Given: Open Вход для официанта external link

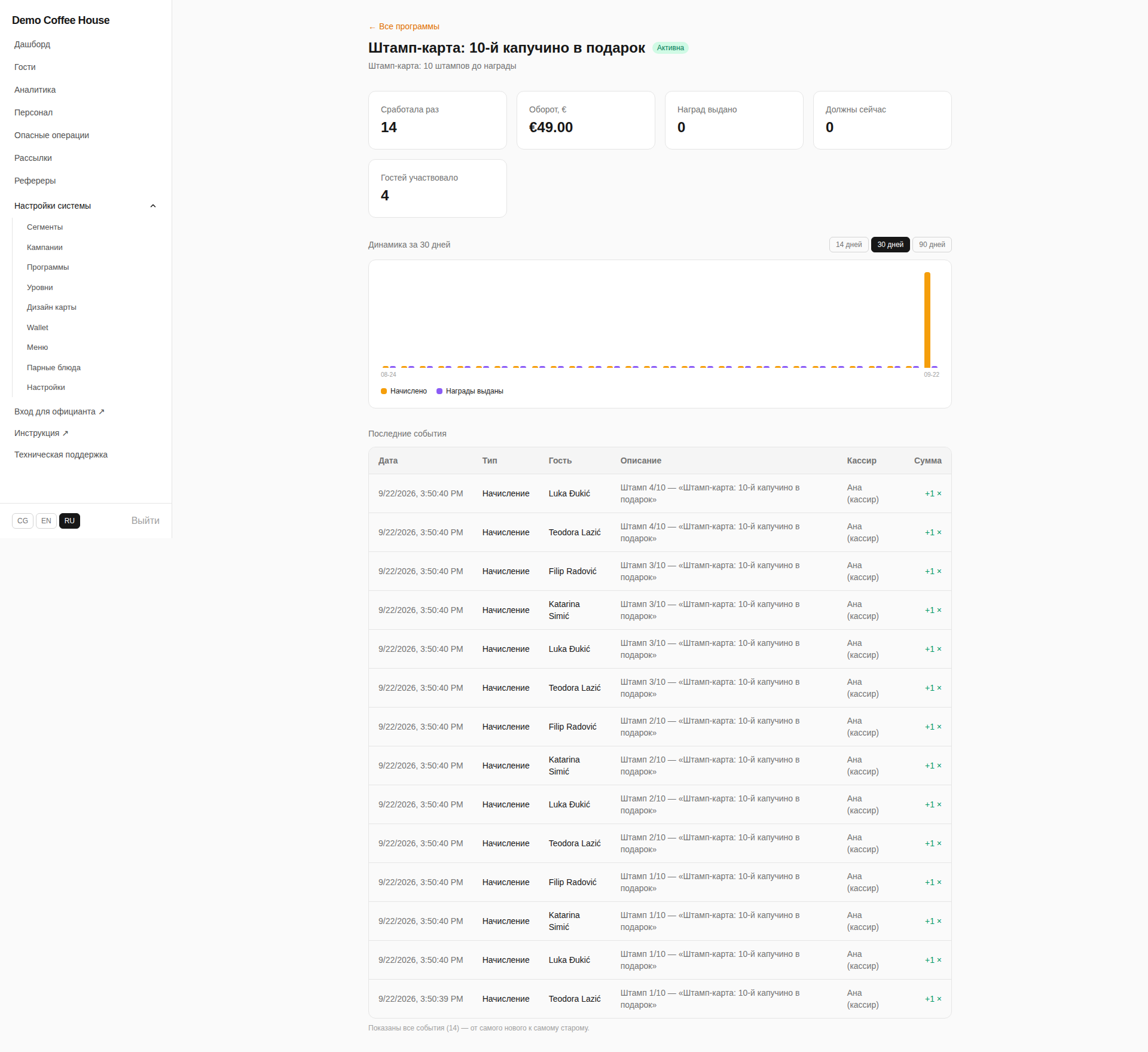Looking at the screenshot, I should (59, 411).
